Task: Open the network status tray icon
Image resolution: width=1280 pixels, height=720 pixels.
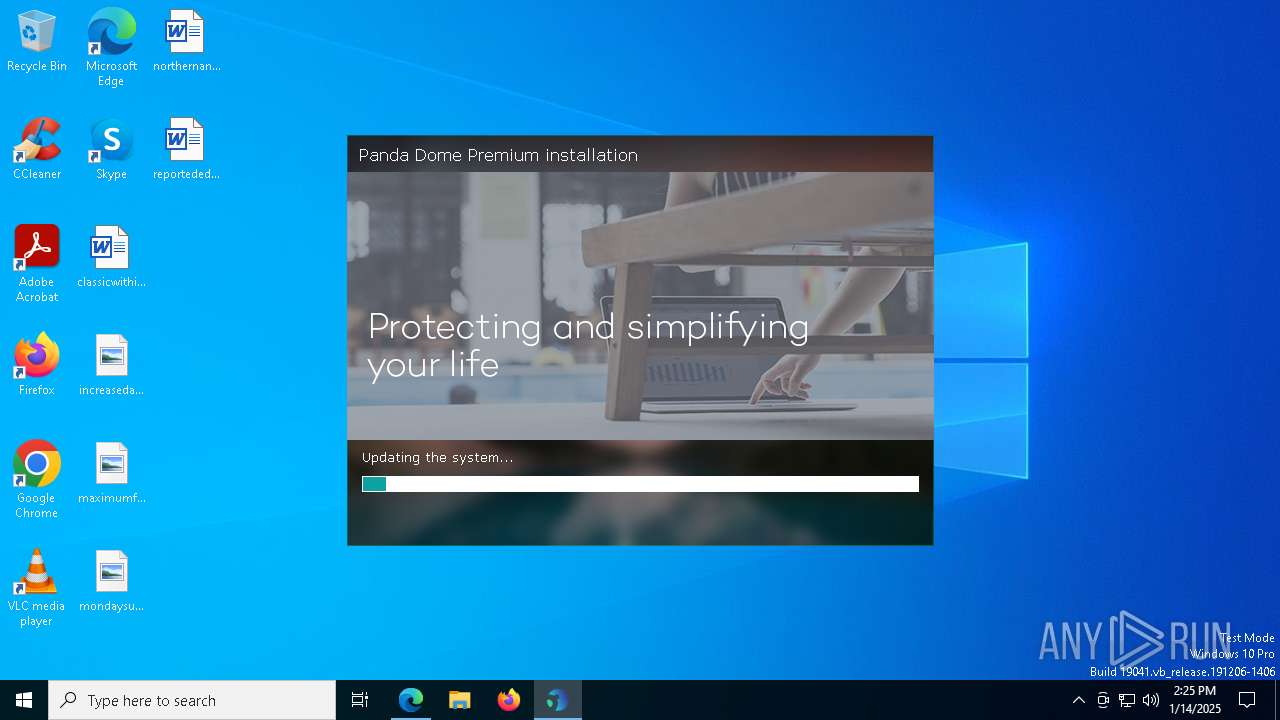Action: [1127, 700]
